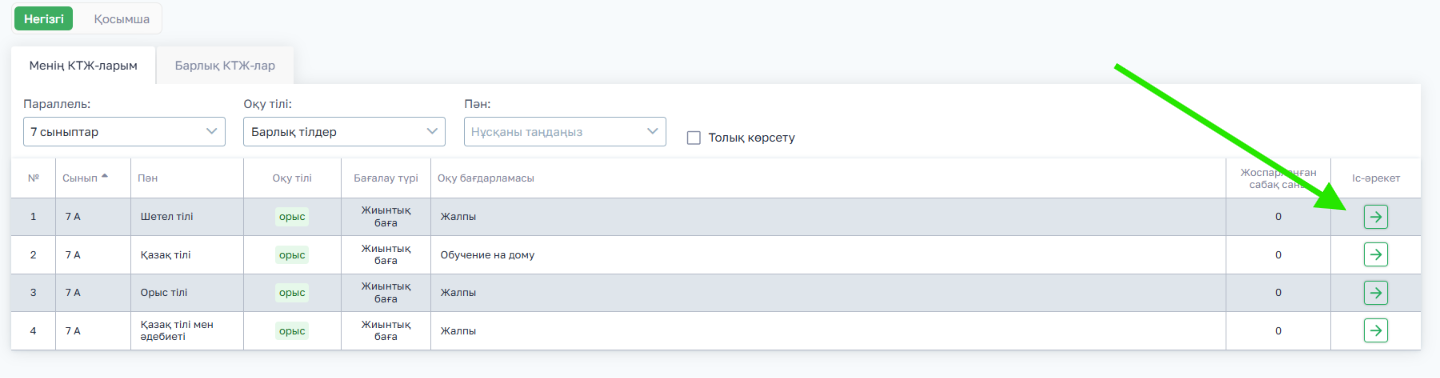Click the орыс badge in Орыс тілі row
The width and height of the screenshot is (1440, 378).
click(292, 293)
